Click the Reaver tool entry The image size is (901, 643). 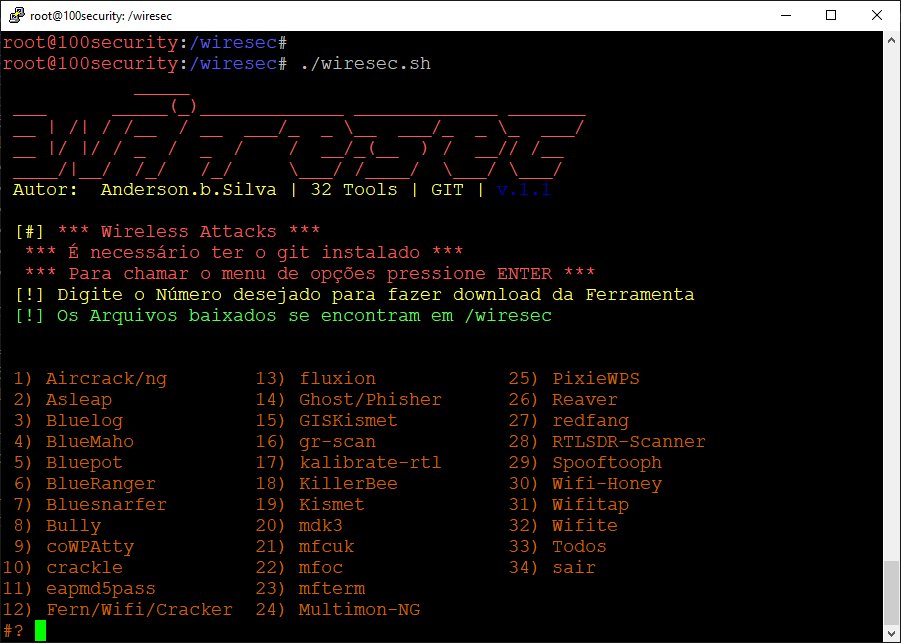pyautogui.click(x=585, y=399)
